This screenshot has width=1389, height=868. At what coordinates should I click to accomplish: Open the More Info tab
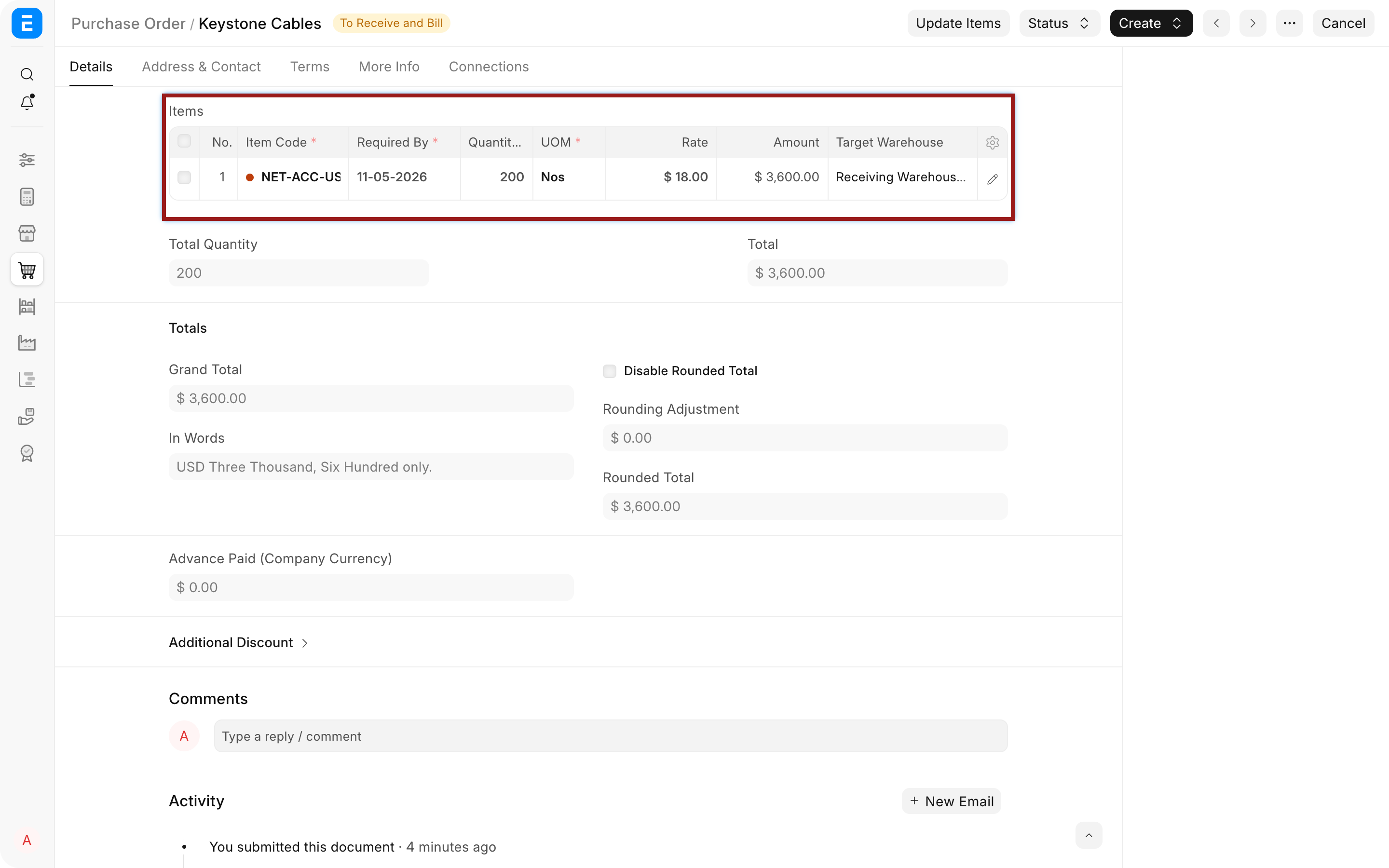tap(389, 67)
